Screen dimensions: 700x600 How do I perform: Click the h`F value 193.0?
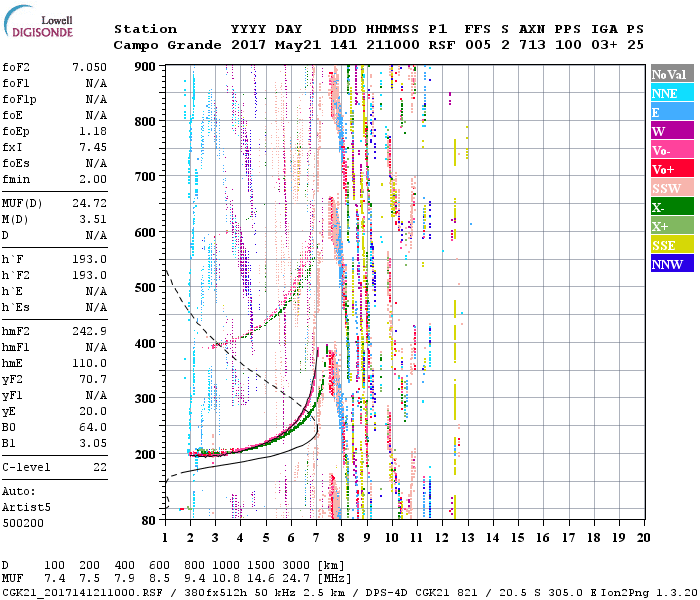pyautogui.click(x=89, y=259)
